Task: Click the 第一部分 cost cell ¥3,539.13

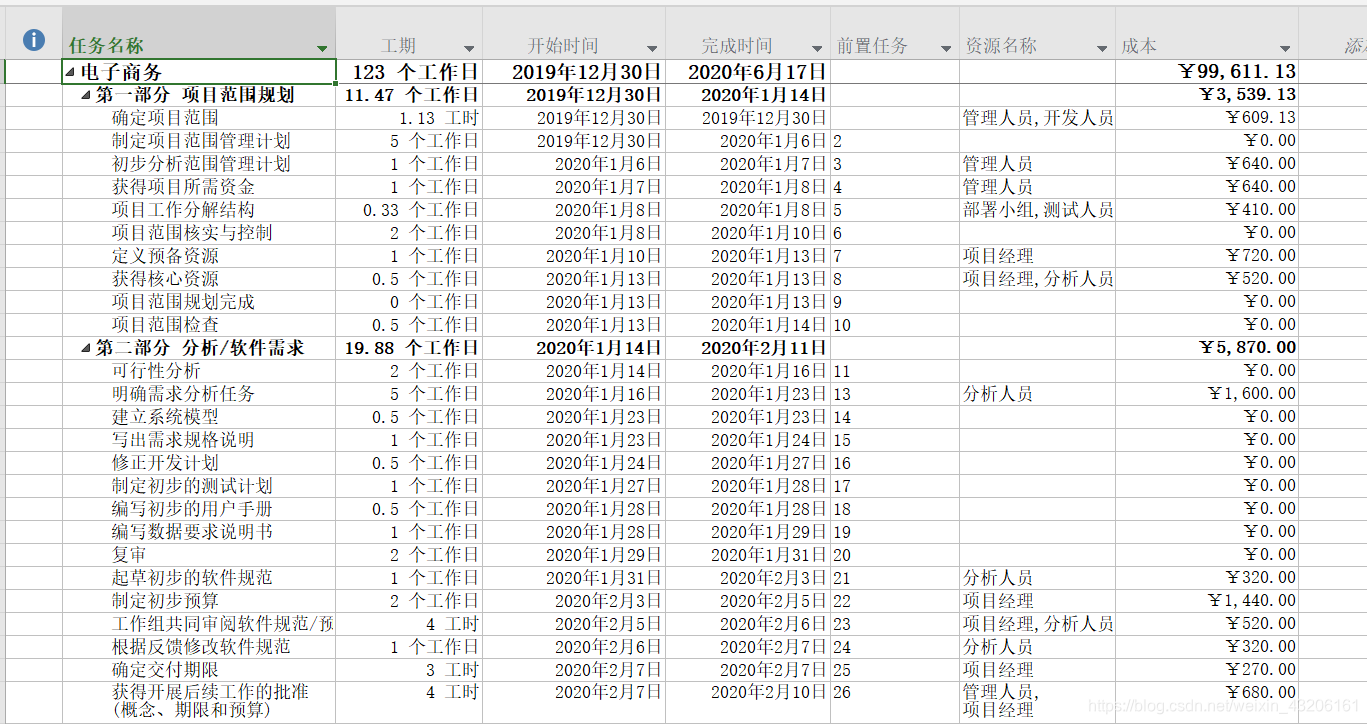Action: pyautogui.click(x=1207, y=95)
